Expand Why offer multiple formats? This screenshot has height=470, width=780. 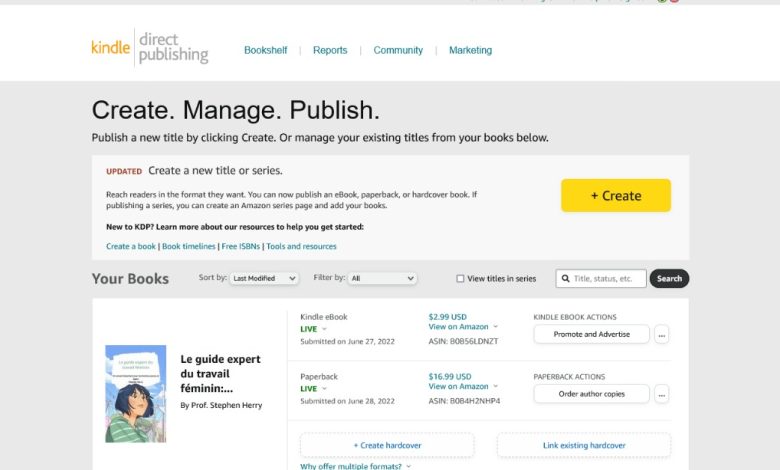[x=355, y=466]
